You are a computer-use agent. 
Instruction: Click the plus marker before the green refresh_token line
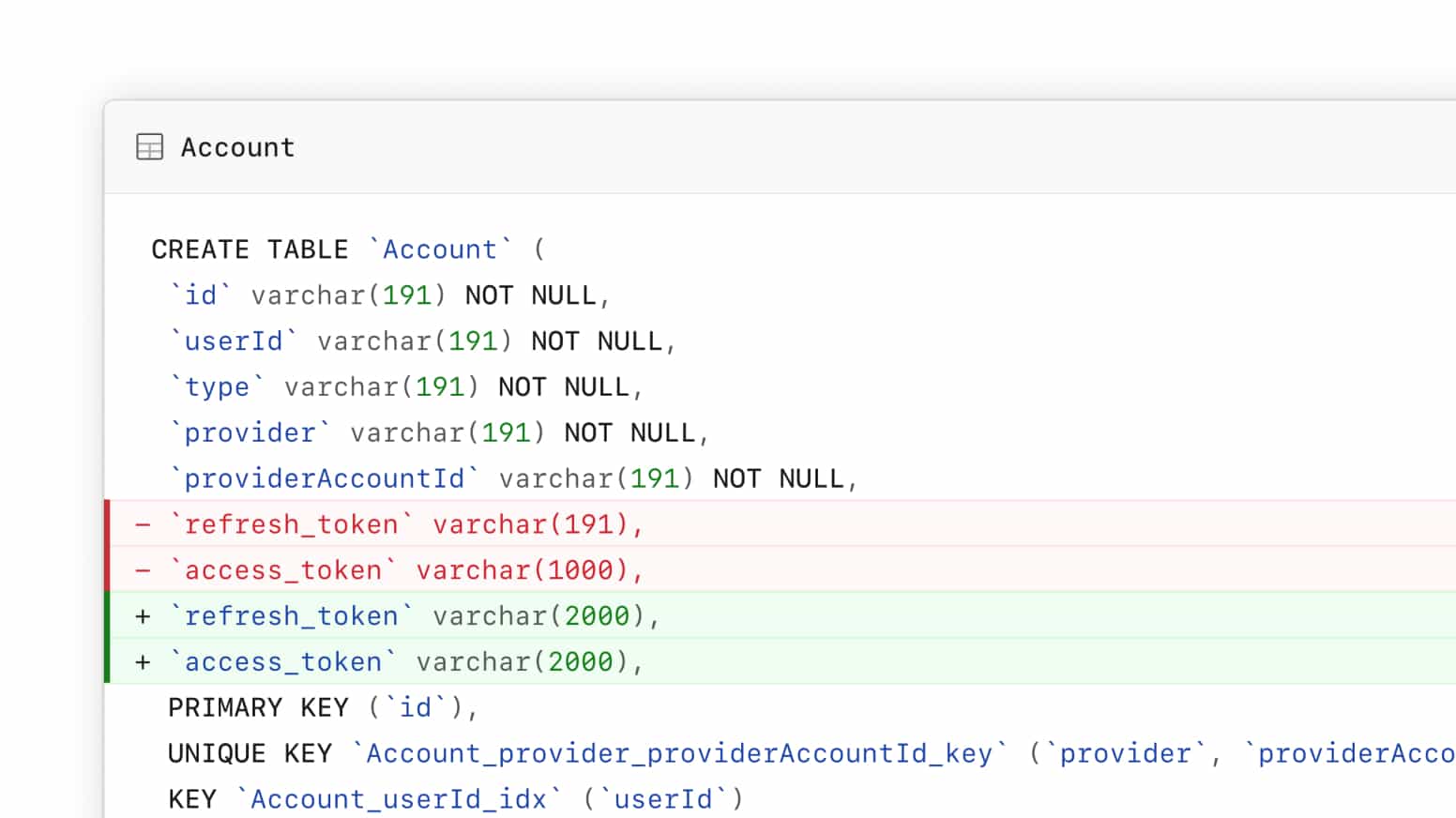click(143, 616)
